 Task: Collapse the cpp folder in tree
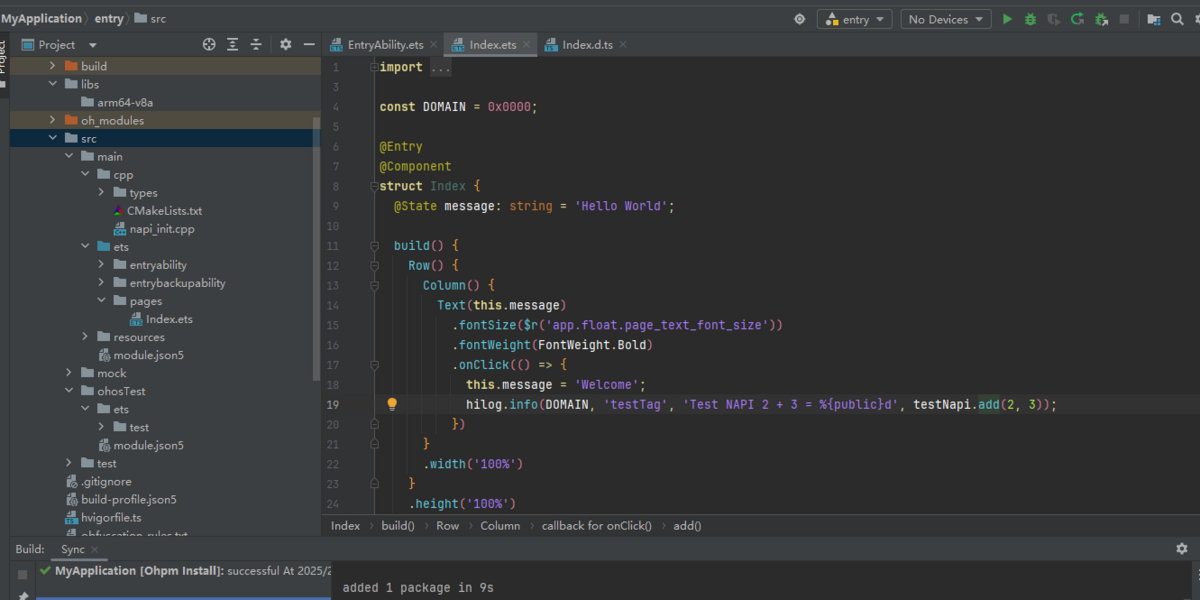86,175
